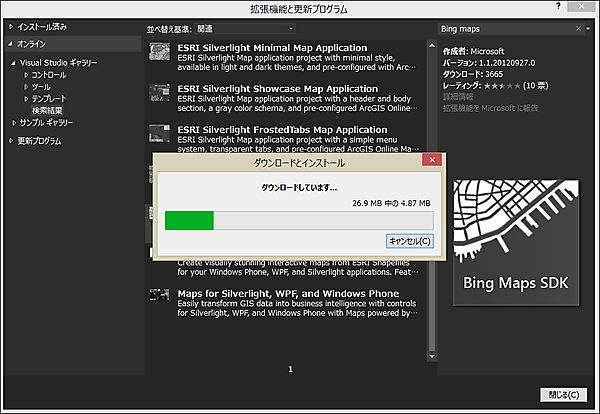Select ESRI Silverlight FrostedTabs Map Application title
Viewport: 600px width, 414px height.
coord(282,130)
